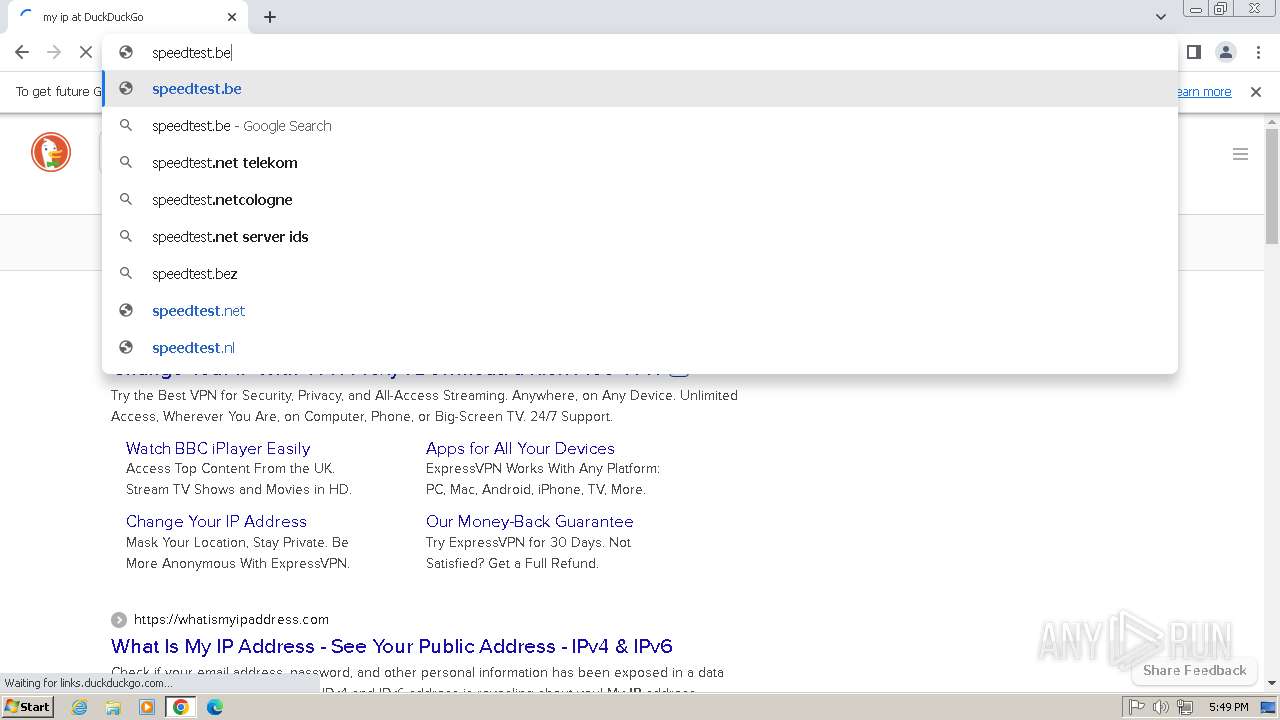Click the vertical page scrollbar thumb

pyautogui.click(x=1272, y=185)
